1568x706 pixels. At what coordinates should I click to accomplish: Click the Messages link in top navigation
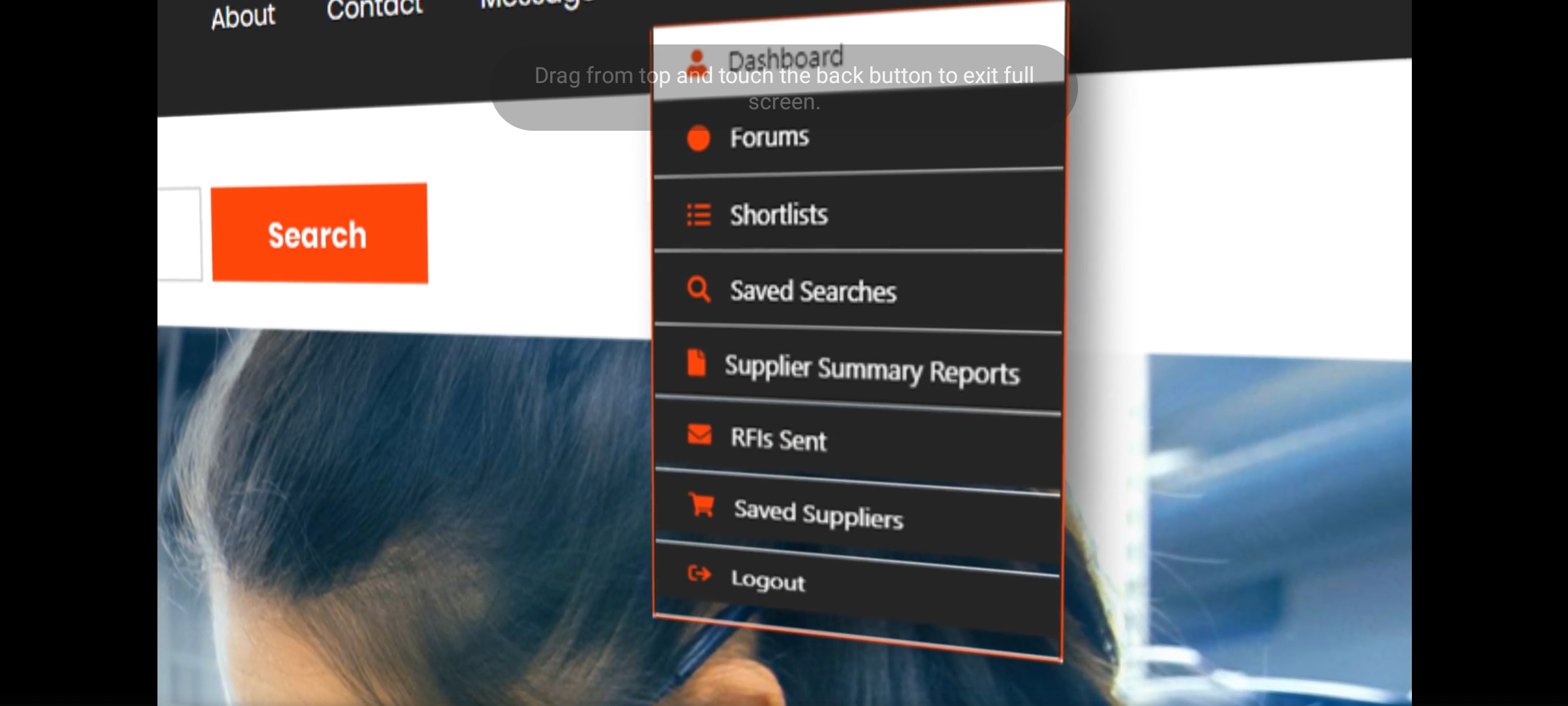536,4
